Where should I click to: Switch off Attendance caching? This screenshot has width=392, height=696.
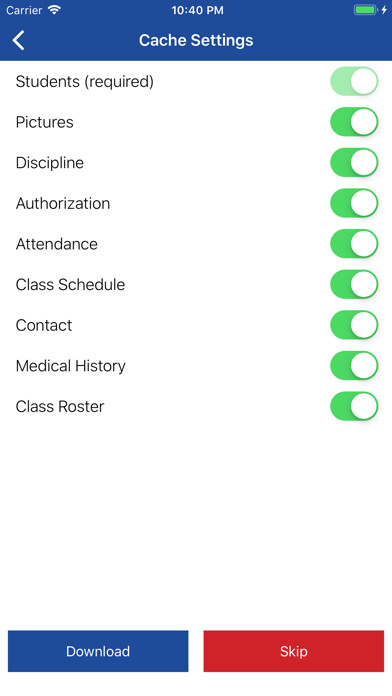pos(354,244)
